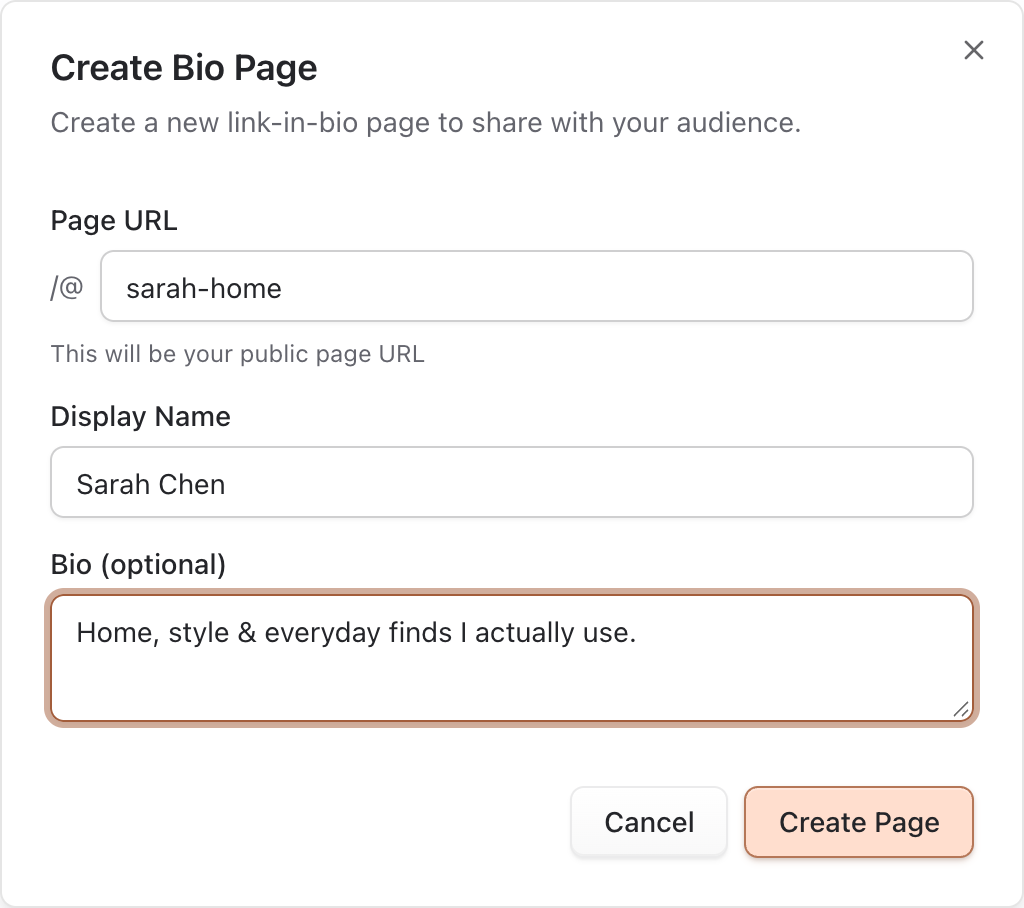The width and height of the screenshot is (1024, 908).
Task: Click the bio textarea resize handle
Action: (961, 709)
